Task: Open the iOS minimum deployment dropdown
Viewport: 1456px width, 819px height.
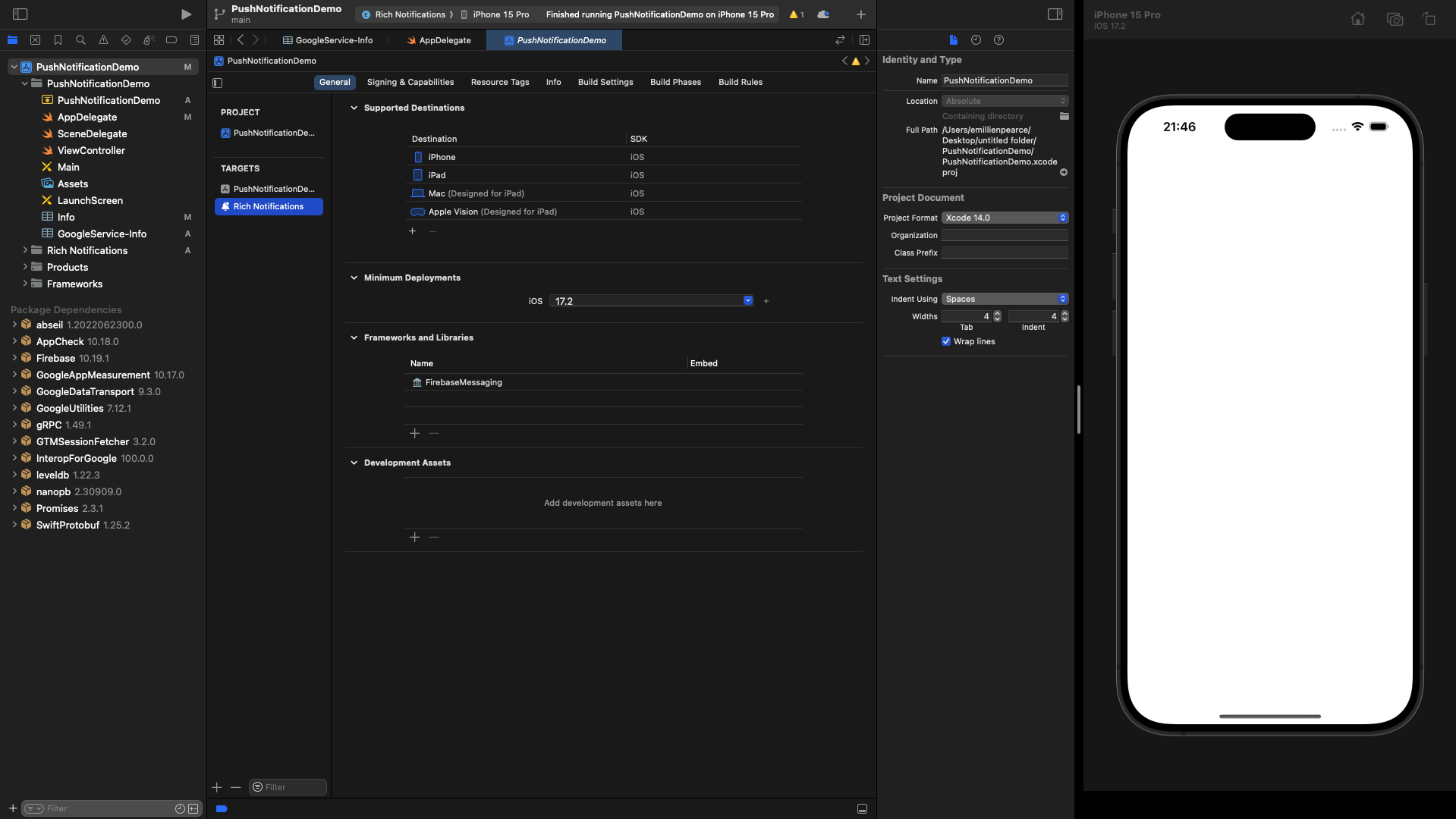Action: point(747,301)
